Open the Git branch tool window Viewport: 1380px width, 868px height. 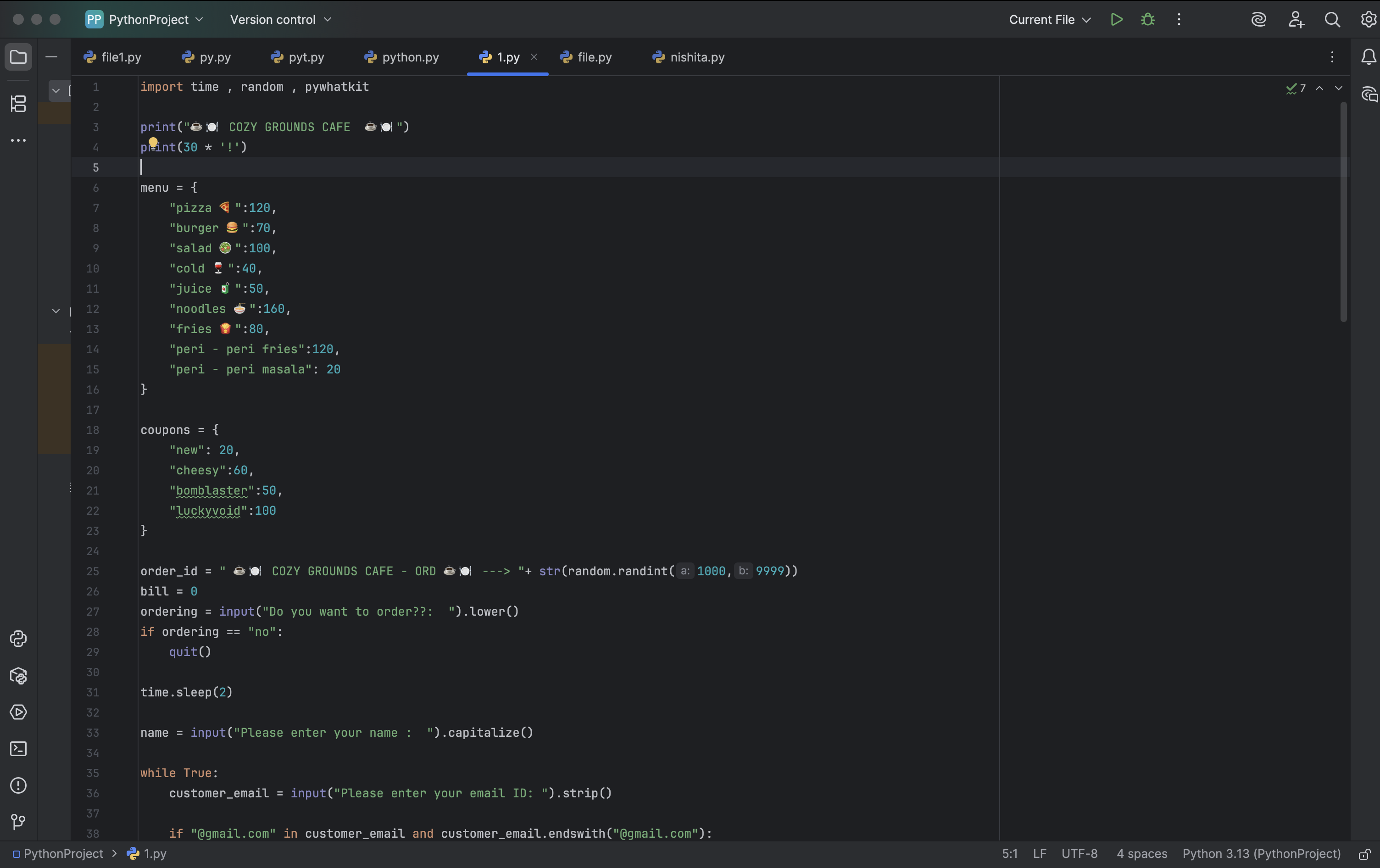[x=18, y=822]
